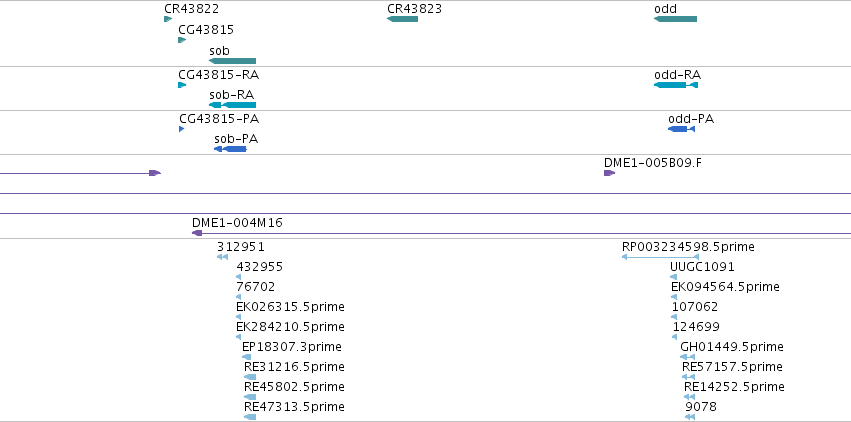Select the odd-RA transcript glyph
The image size is (851, 422).
coord(676,85)
